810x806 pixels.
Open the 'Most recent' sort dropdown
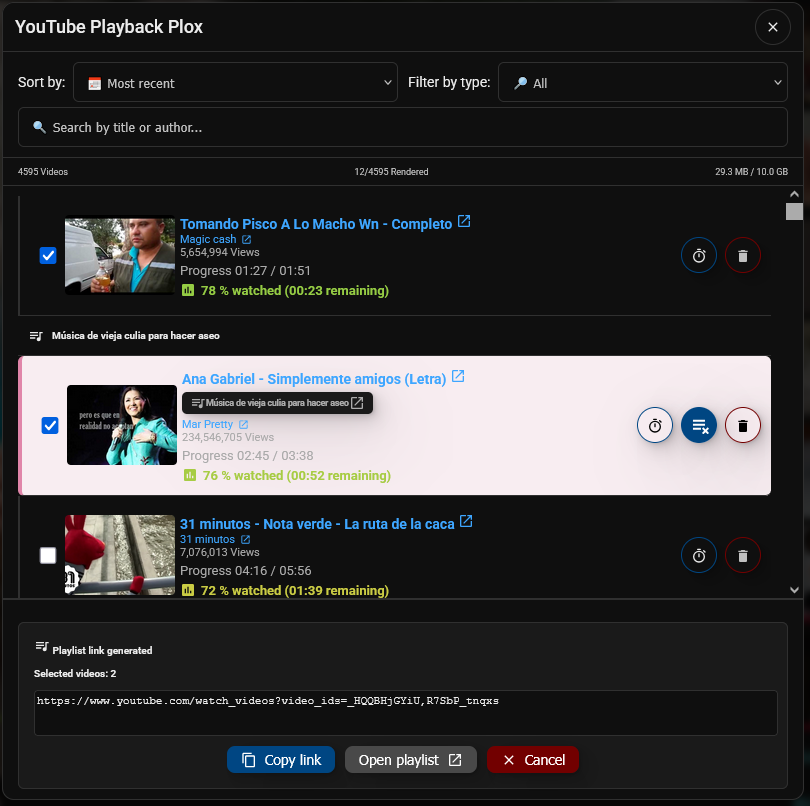click(x=237, y=82)
